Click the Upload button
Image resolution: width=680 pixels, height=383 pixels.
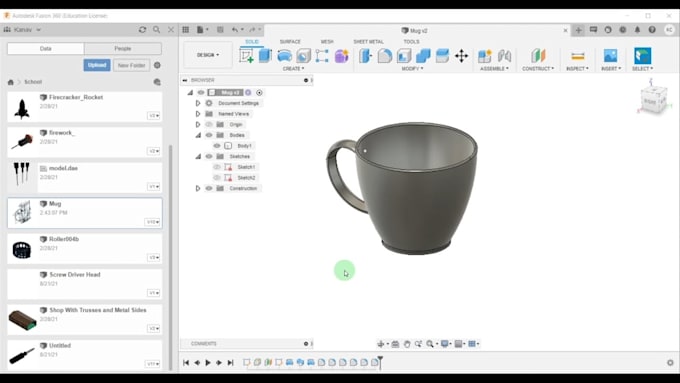pos(97,65)
